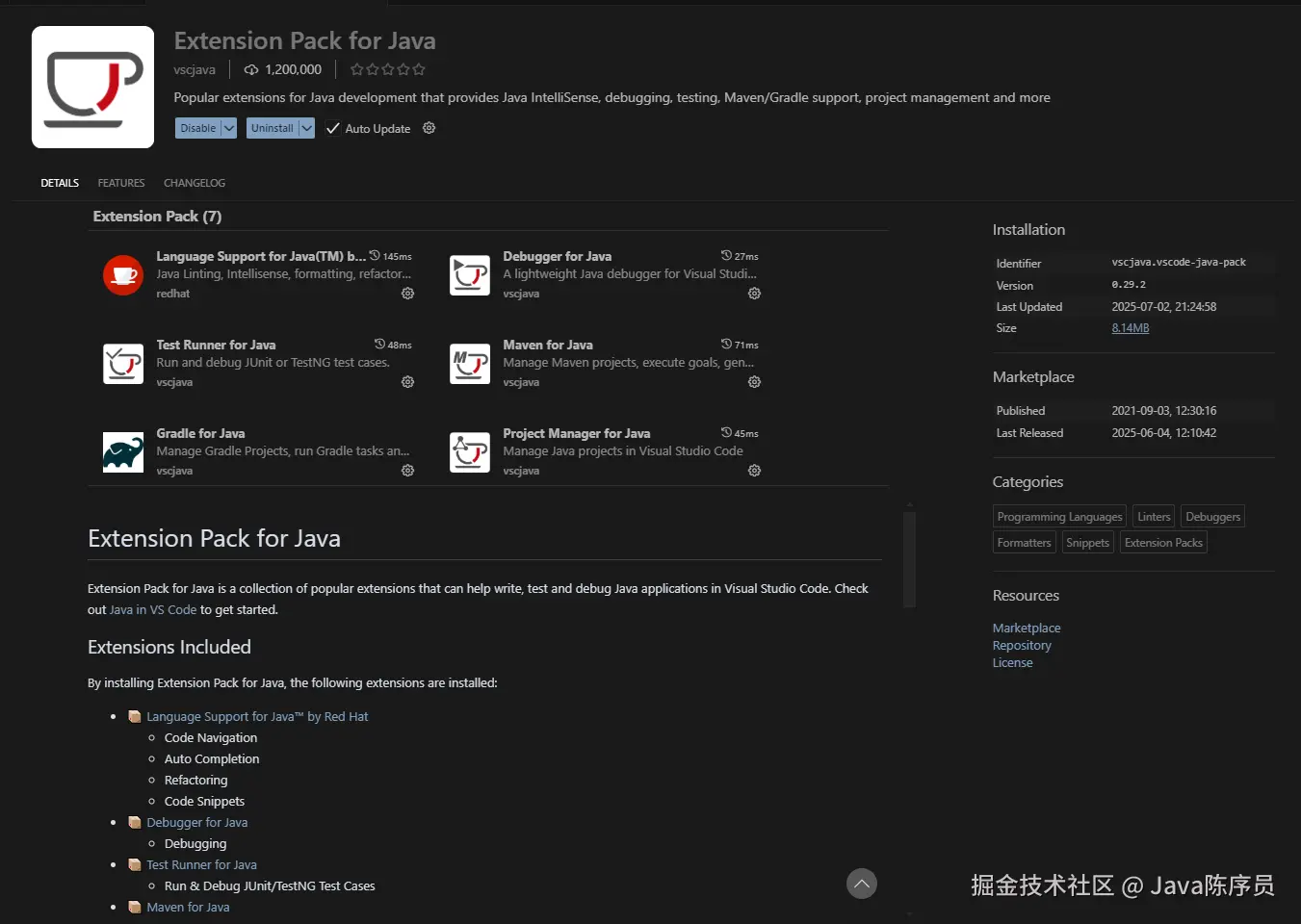Image resolution: width=1301 pixels, height=924 pixels.
Task: Click the Uninstall button
Action: [273, 128]
